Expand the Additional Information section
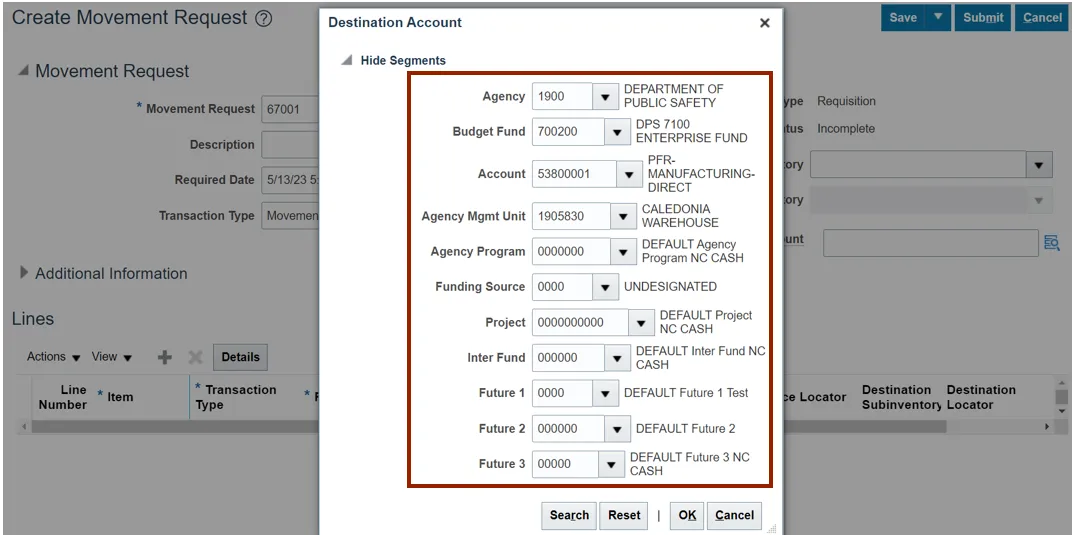The height and width of the screenshot is (535, 1072). click(x=23, y=273)
